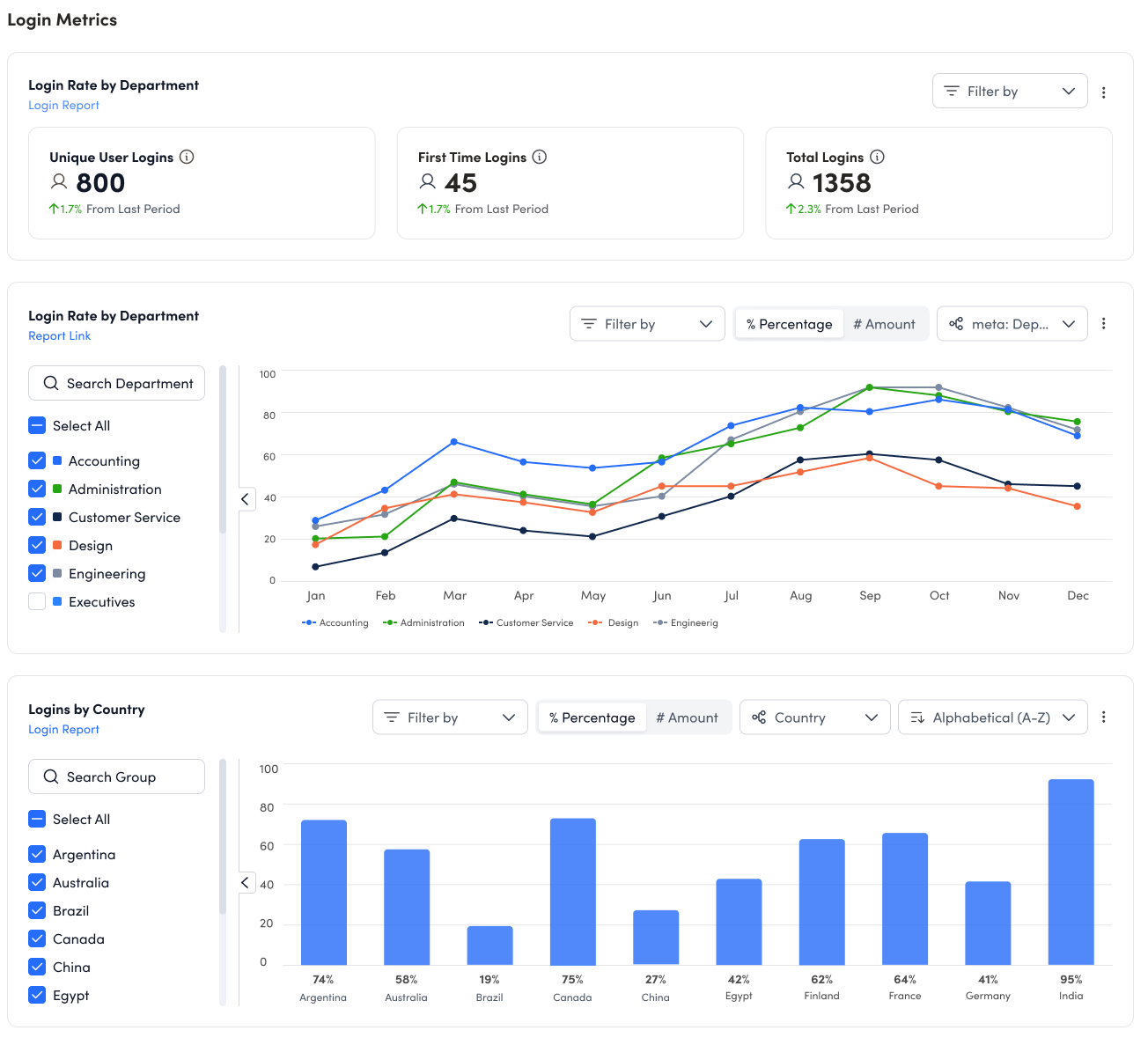Click the search icon in Search Department field
The image size is (1148, 1045).
pyautogui.click(x=50, y=383)
